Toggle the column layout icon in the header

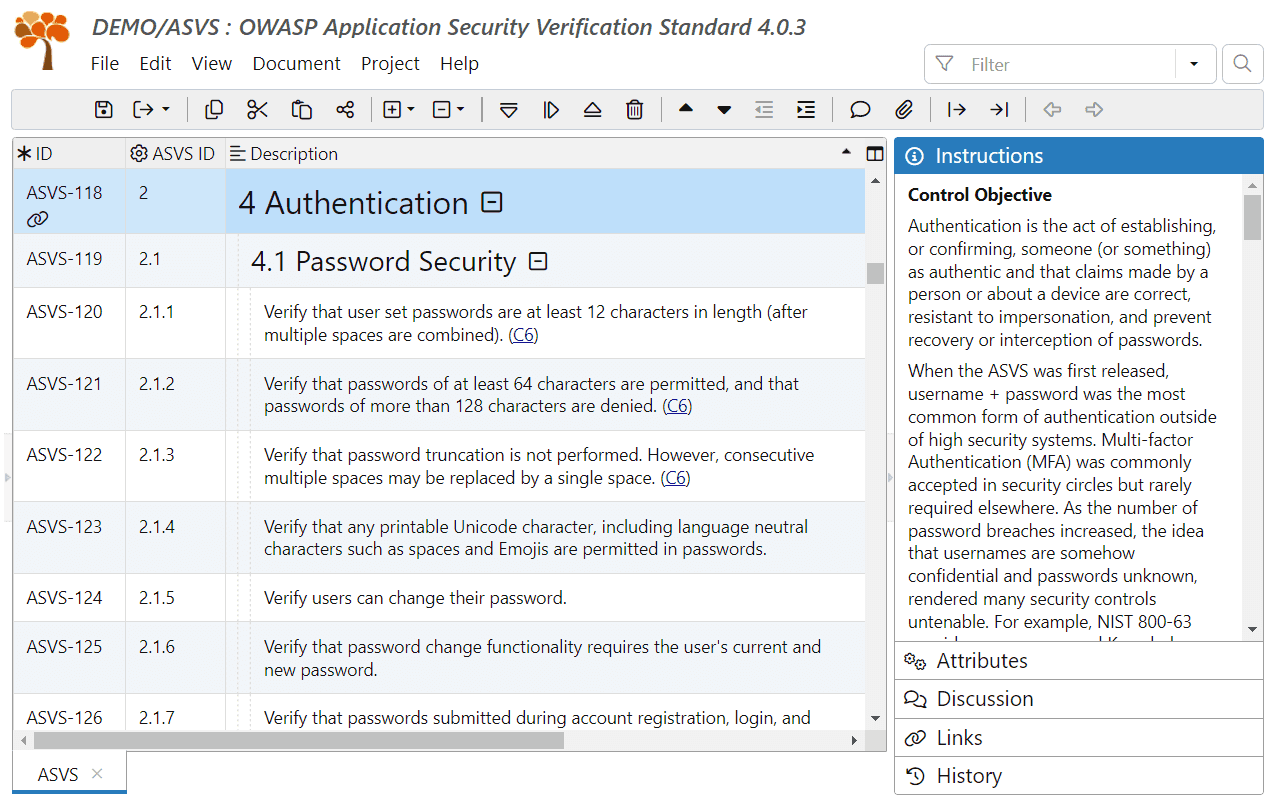tap(875, 154)
